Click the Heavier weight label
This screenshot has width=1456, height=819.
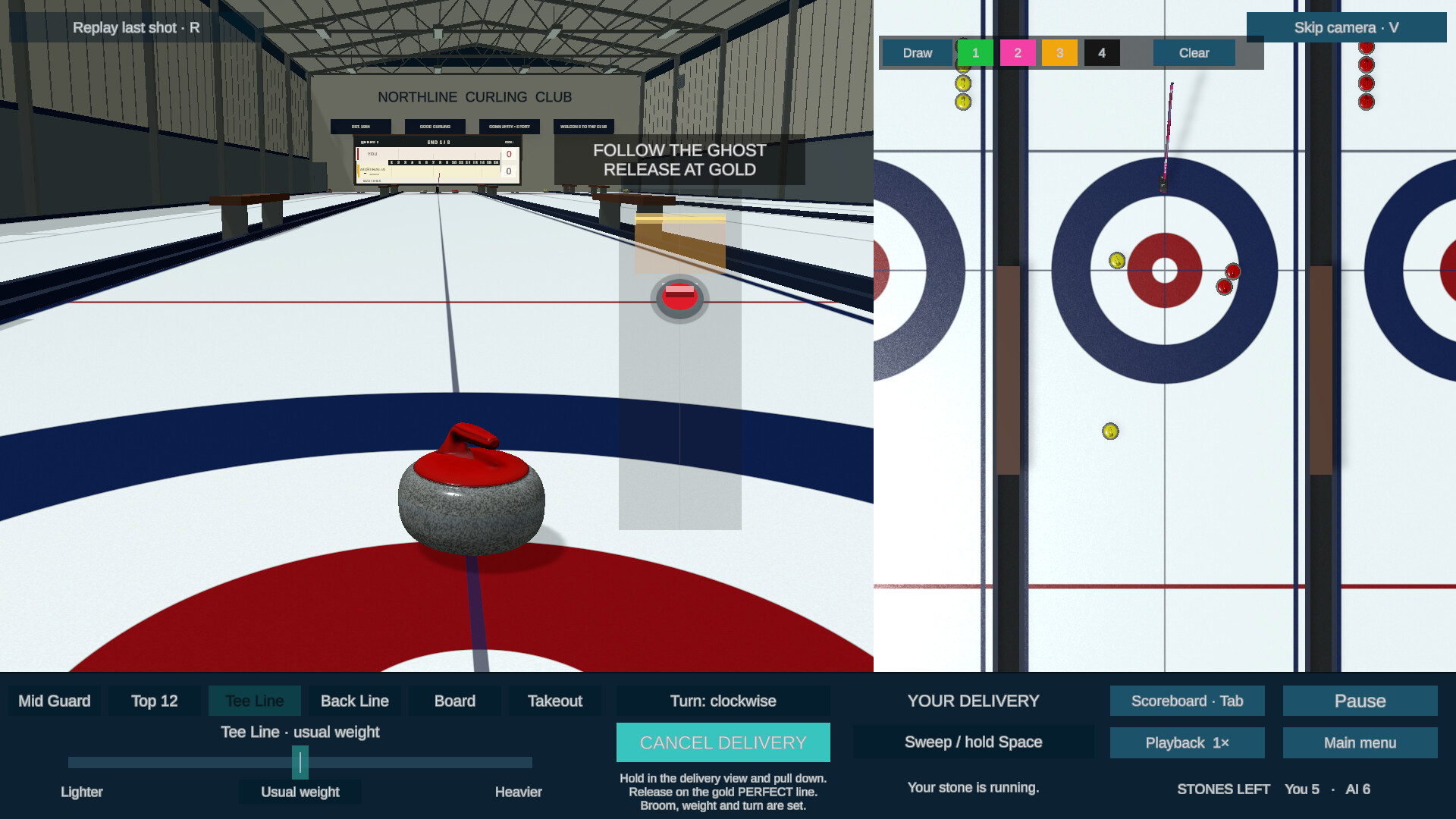tap(519, 792)
